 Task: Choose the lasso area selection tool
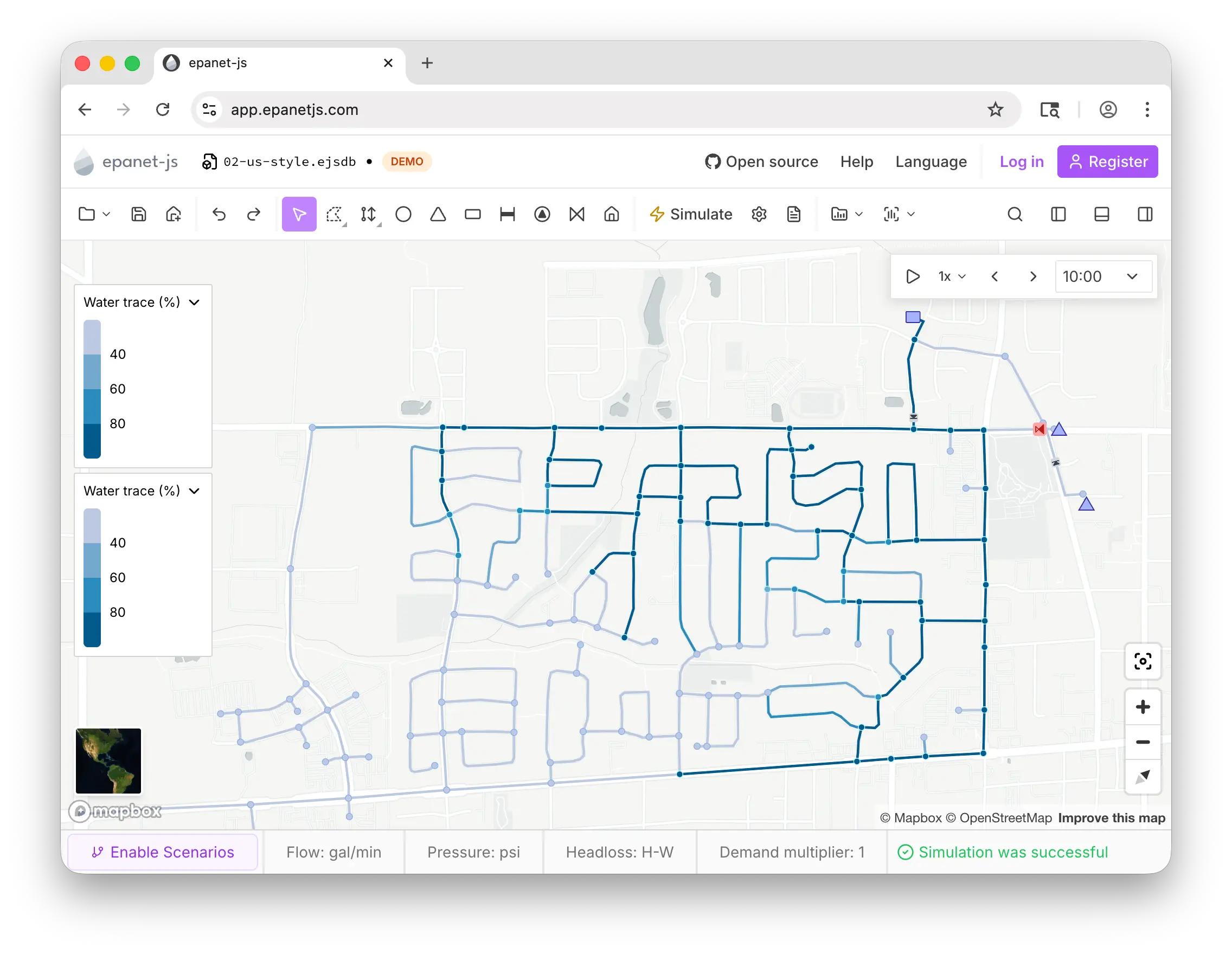pos(335,214)
